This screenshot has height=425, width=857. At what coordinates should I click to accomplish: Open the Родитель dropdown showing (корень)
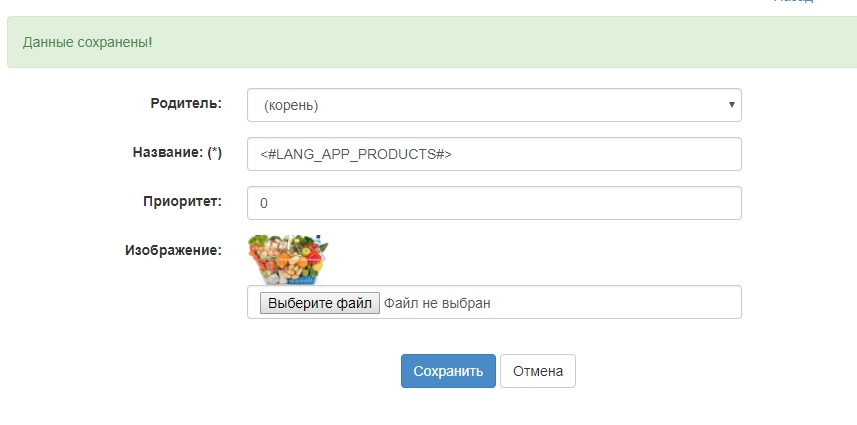493,105
